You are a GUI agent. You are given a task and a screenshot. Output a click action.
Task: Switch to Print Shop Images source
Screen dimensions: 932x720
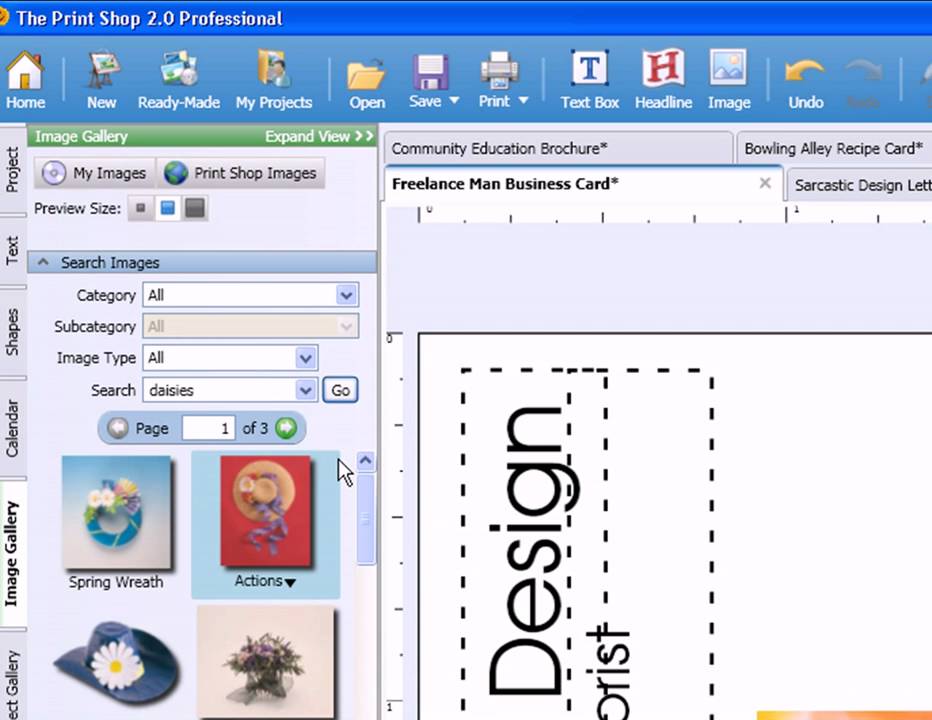241,173
